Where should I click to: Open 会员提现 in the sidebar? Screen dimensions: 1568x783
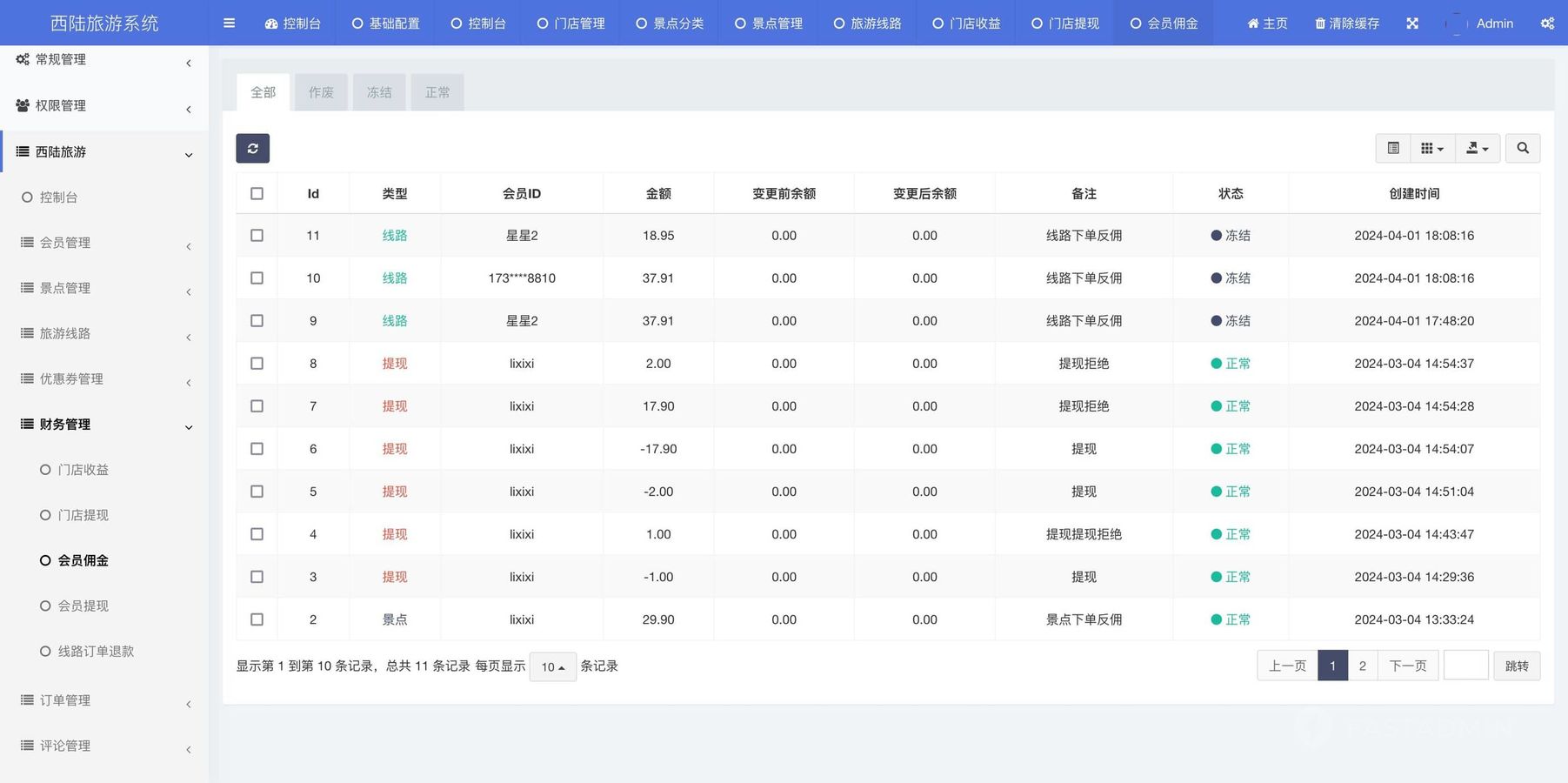(x=83, y=606)
